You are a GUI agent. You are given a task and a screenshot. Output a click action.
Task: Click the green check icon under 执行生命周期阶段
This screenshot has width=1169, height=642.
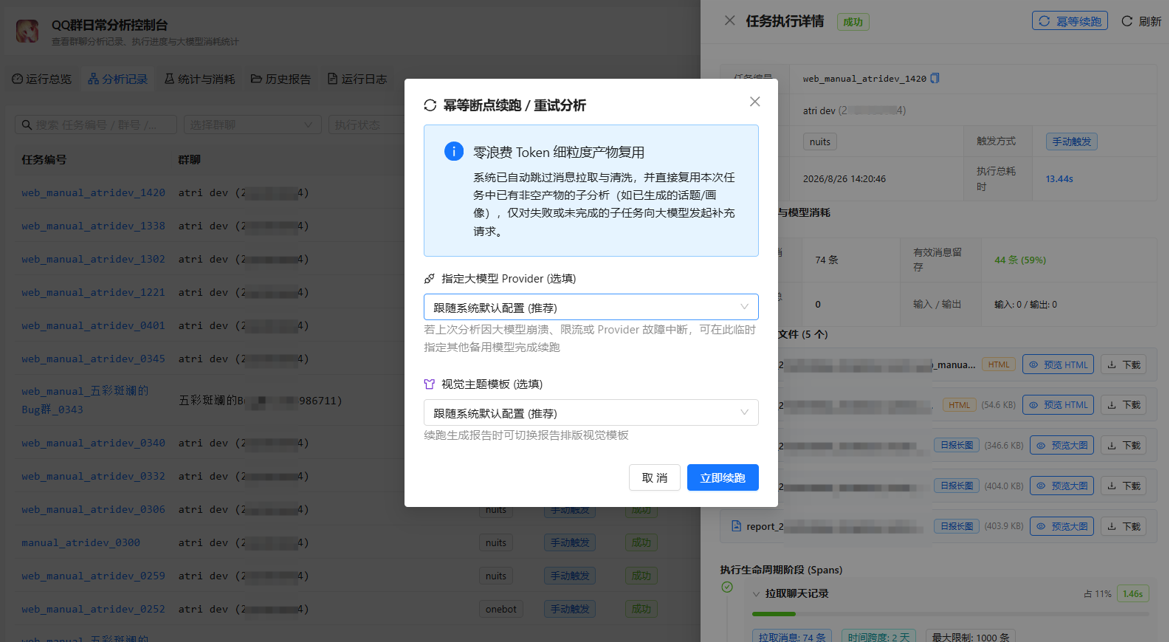tap(727, 588)
